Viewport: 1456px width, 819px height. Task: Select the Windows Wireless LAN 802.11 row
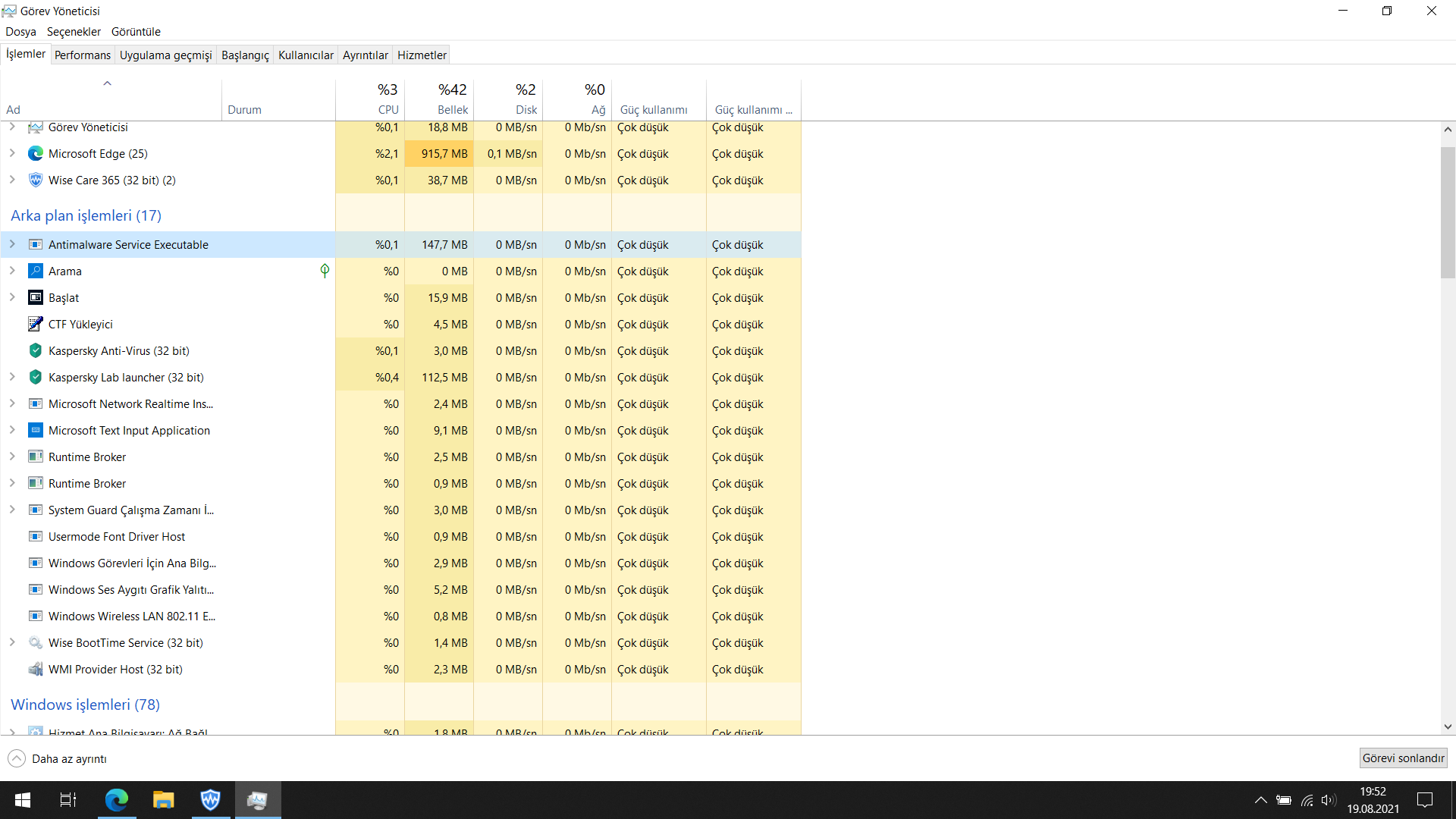pos(400,617)
